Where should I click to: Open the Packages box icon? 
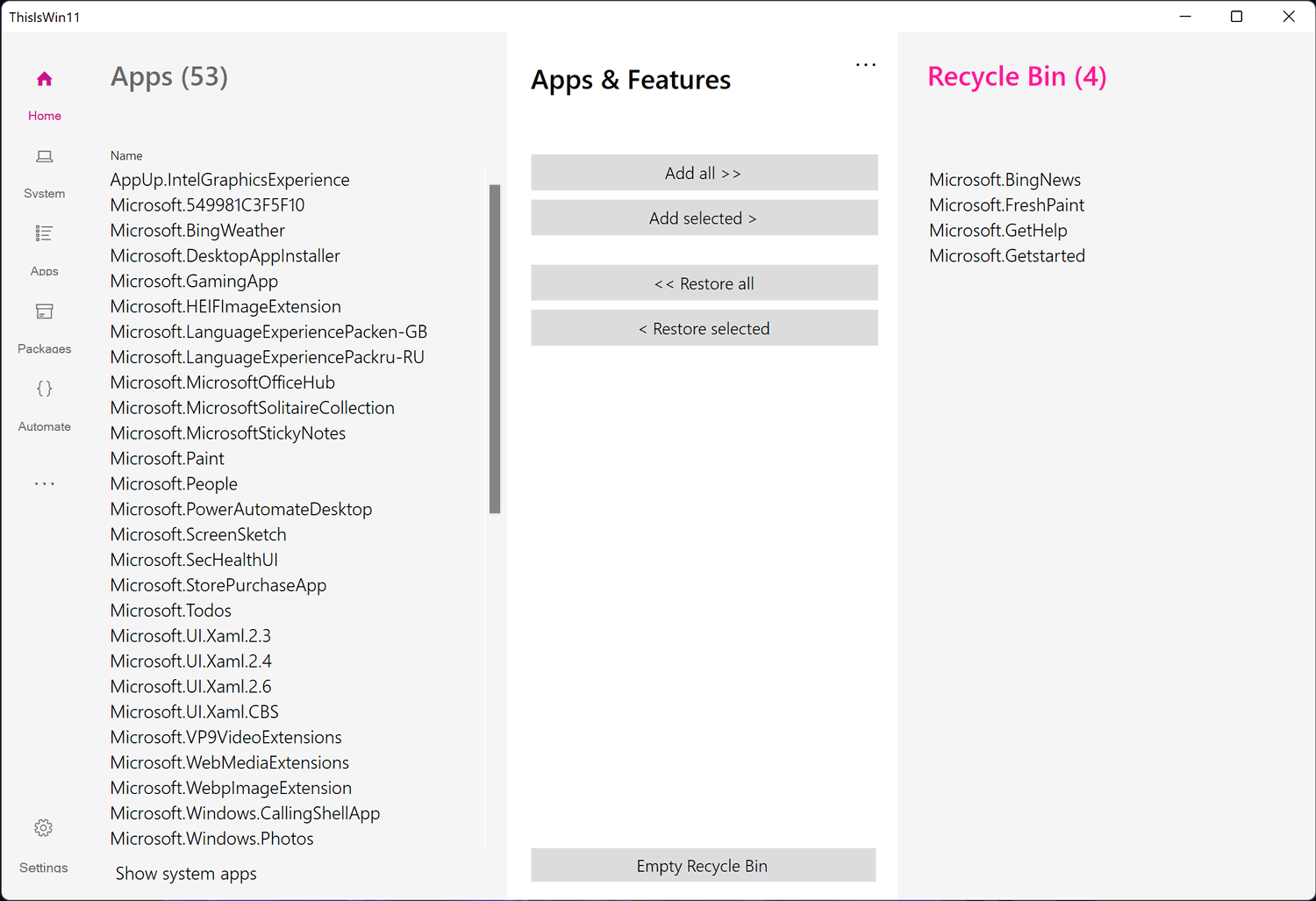[x=45, y=311]
